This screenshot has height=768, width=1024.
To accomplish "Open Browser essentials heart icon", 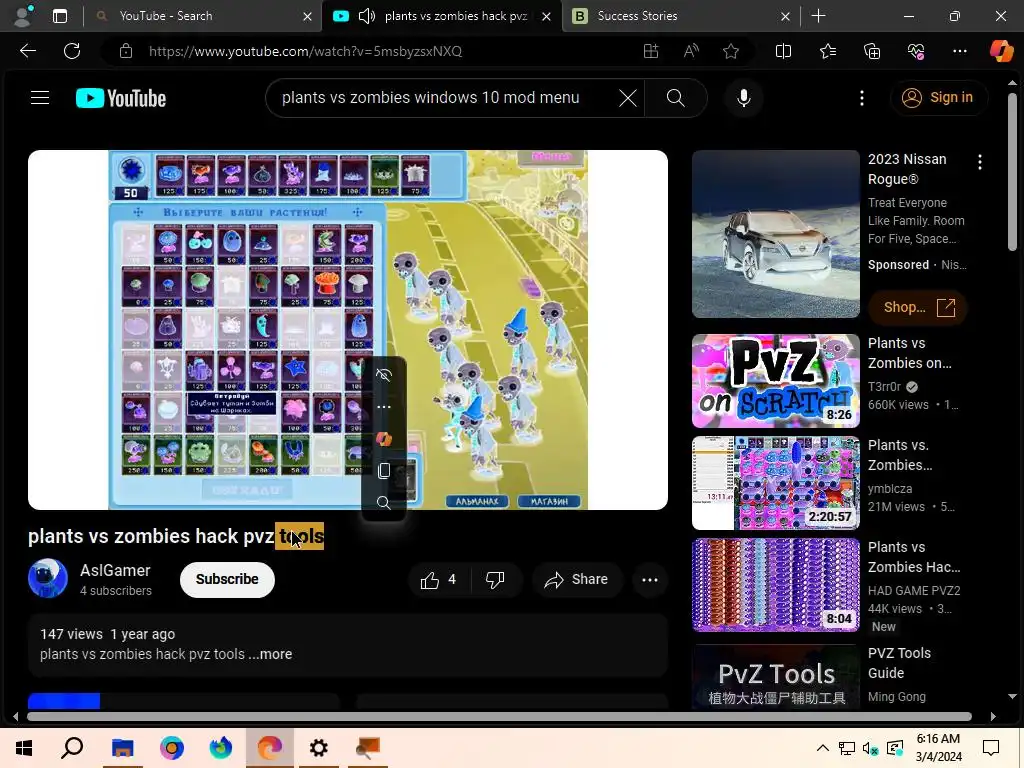I will pyautogui.click(x=916, y=51).
